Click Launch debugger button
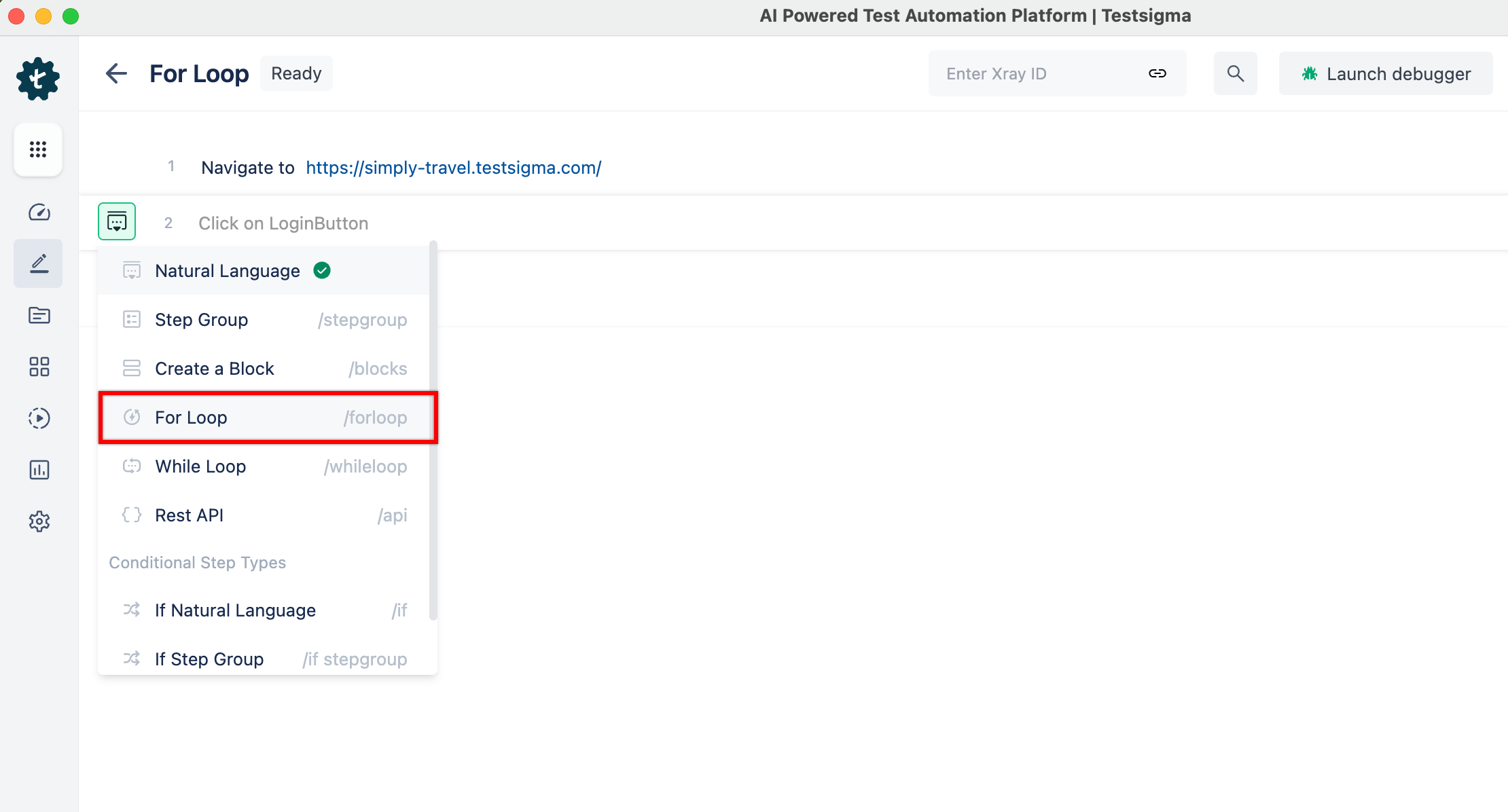The width and height of the screenshot is (1508, 812). point(1386,73)
